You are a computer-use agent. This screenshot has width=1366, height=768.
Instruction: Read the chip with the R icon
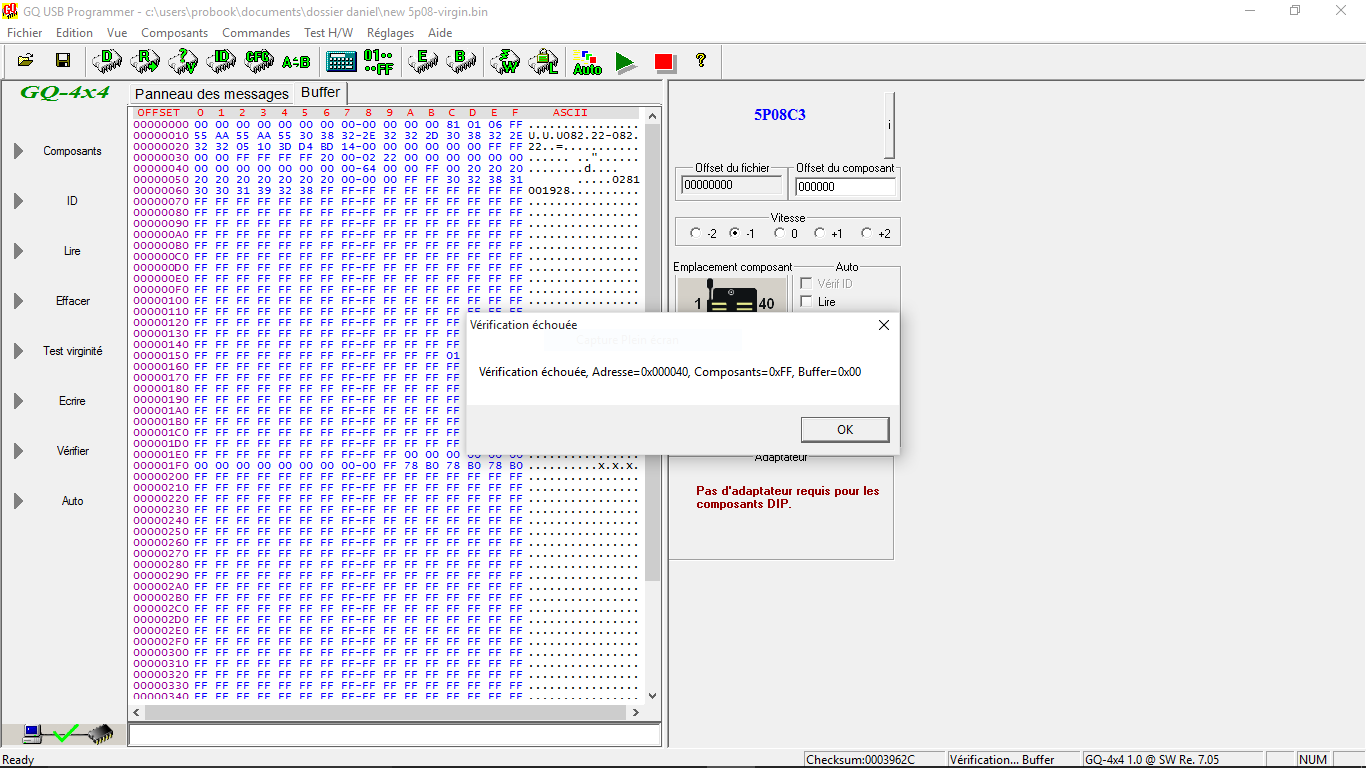click(145, 61)
